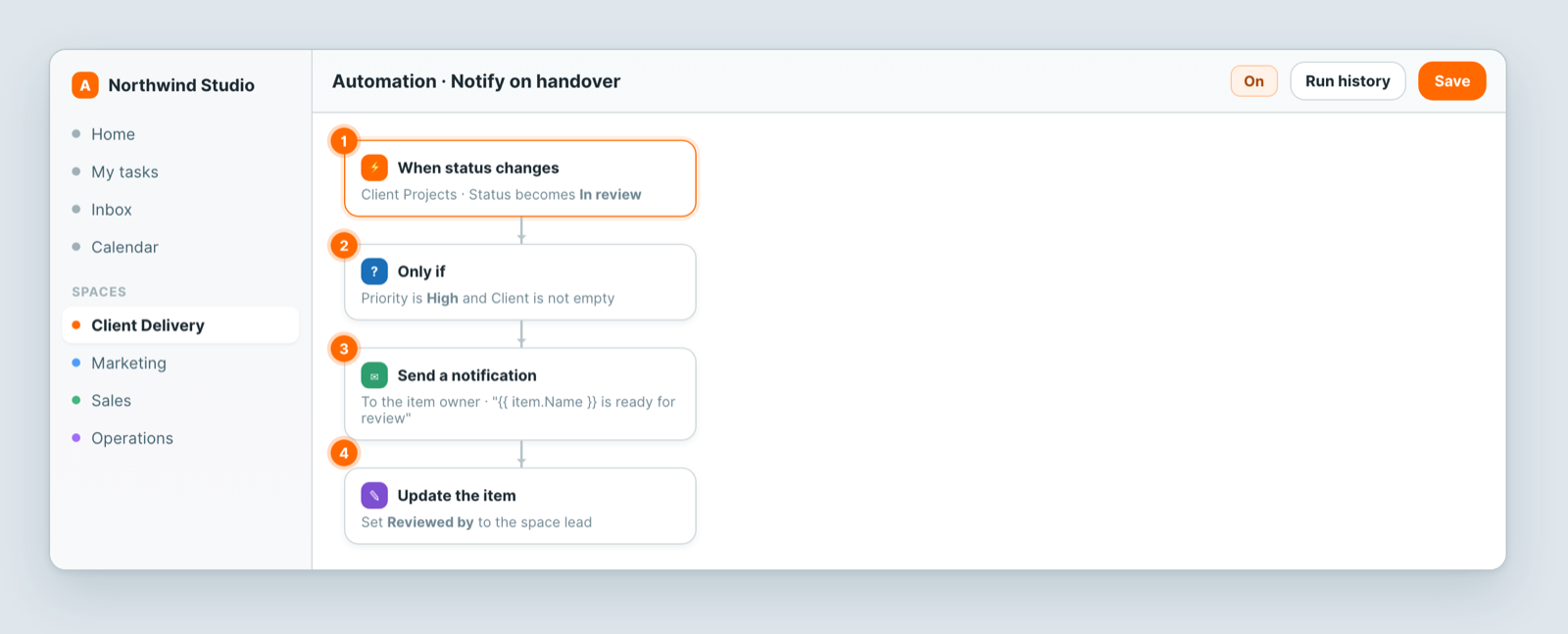This screenshot has height=634, width=1568.
Task: Click the 'Northwind Studio' workspace name
Action: tap(181, 85)
